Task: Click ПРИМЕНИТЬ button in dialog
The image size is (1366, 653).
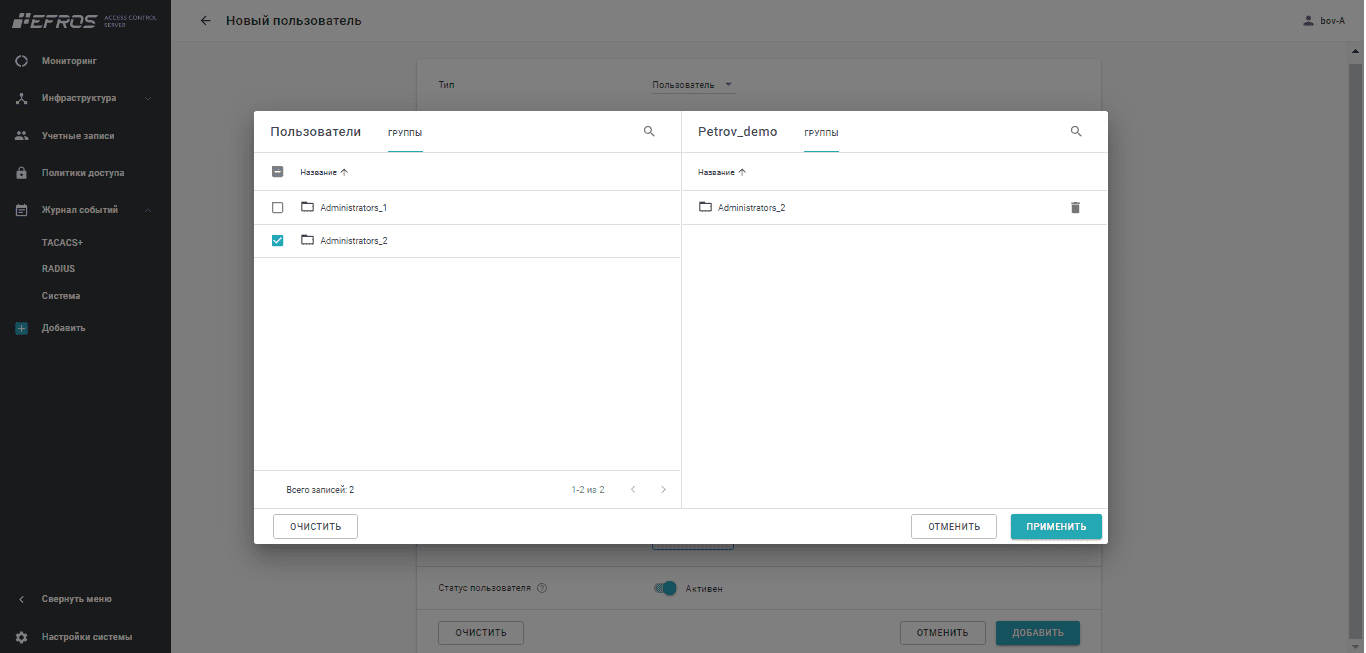Action: [x=1056, y=526]
